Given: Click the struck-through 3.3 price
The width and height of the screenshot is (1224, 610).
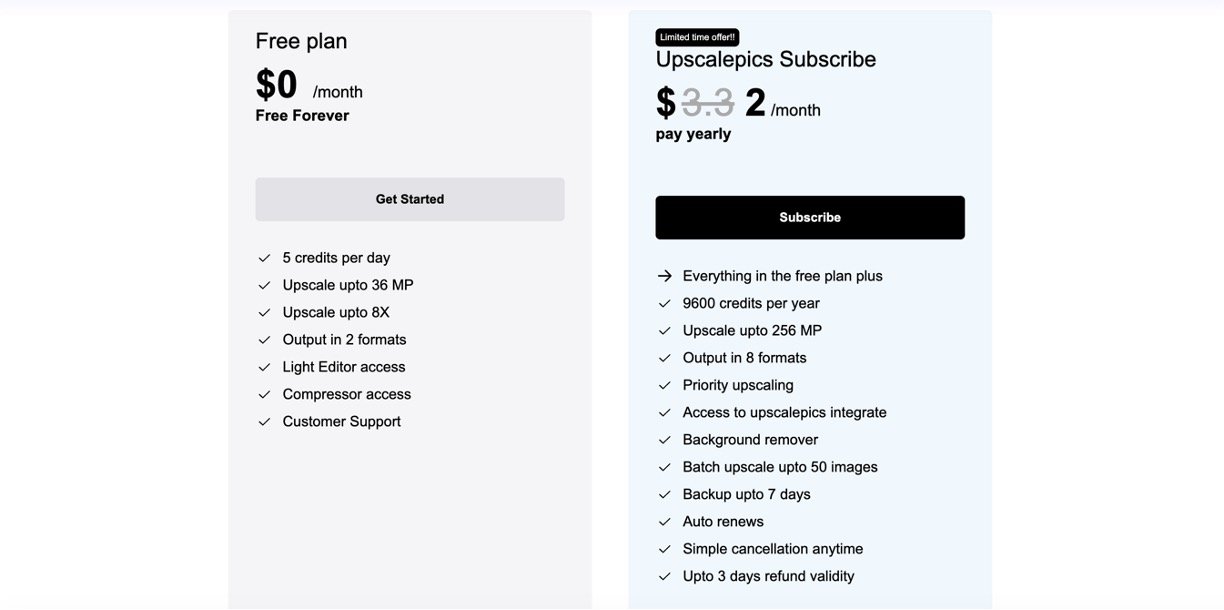Looking at the screenshot, I should click(708, 102).
